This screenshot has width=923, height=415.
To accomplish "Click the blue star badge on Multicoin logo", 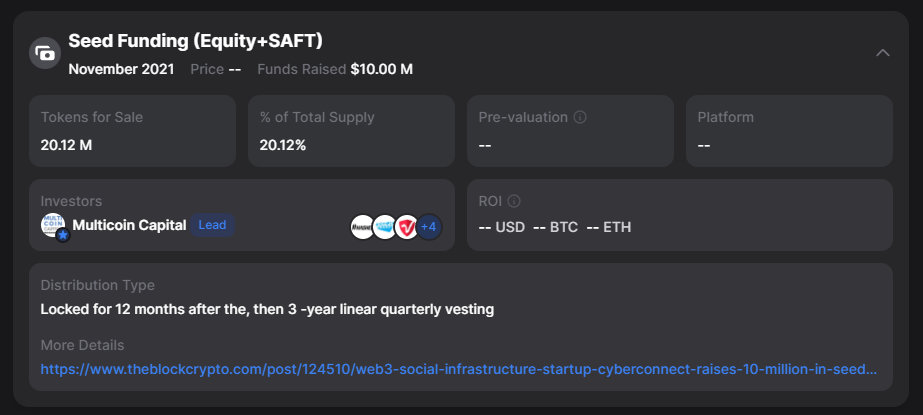I will (62, 235).
